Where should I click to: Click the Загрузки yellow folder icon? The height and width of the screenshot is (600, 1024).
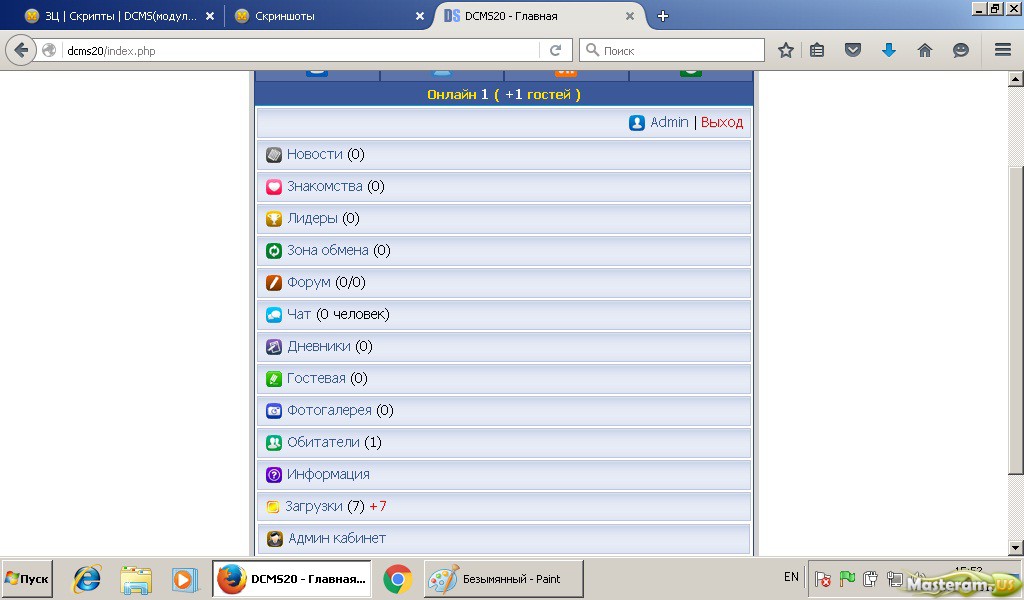tap(273, 507)
